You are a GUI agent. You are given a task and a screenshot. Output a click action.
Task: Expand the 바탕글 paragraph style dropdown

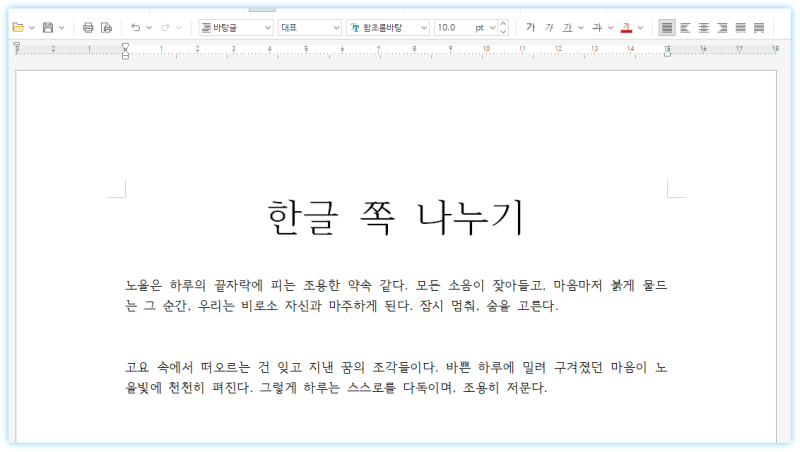click(x=267, y=27)
